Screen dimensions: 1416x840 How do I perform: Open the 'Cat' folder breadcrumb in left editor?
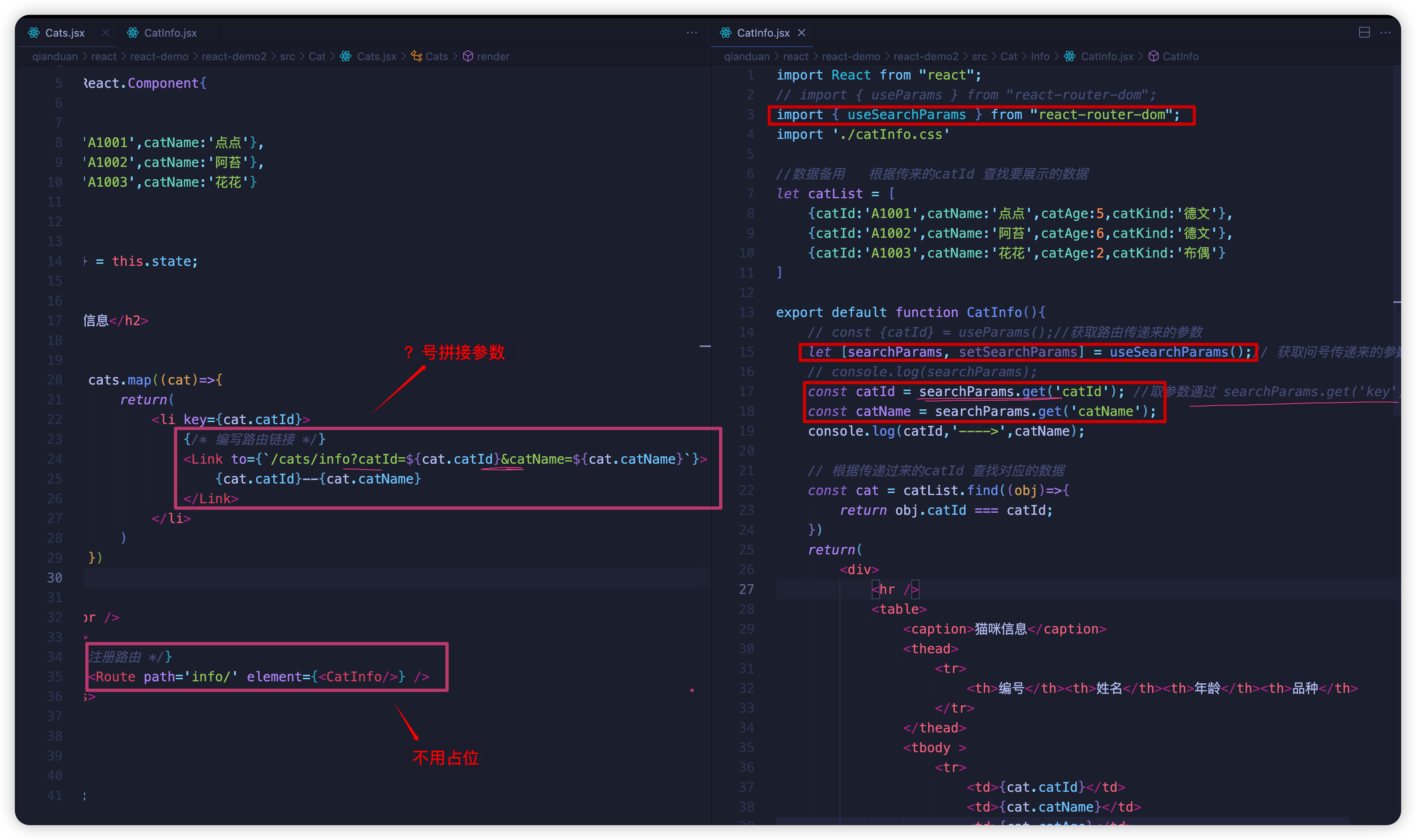click(x=317, y=56)
